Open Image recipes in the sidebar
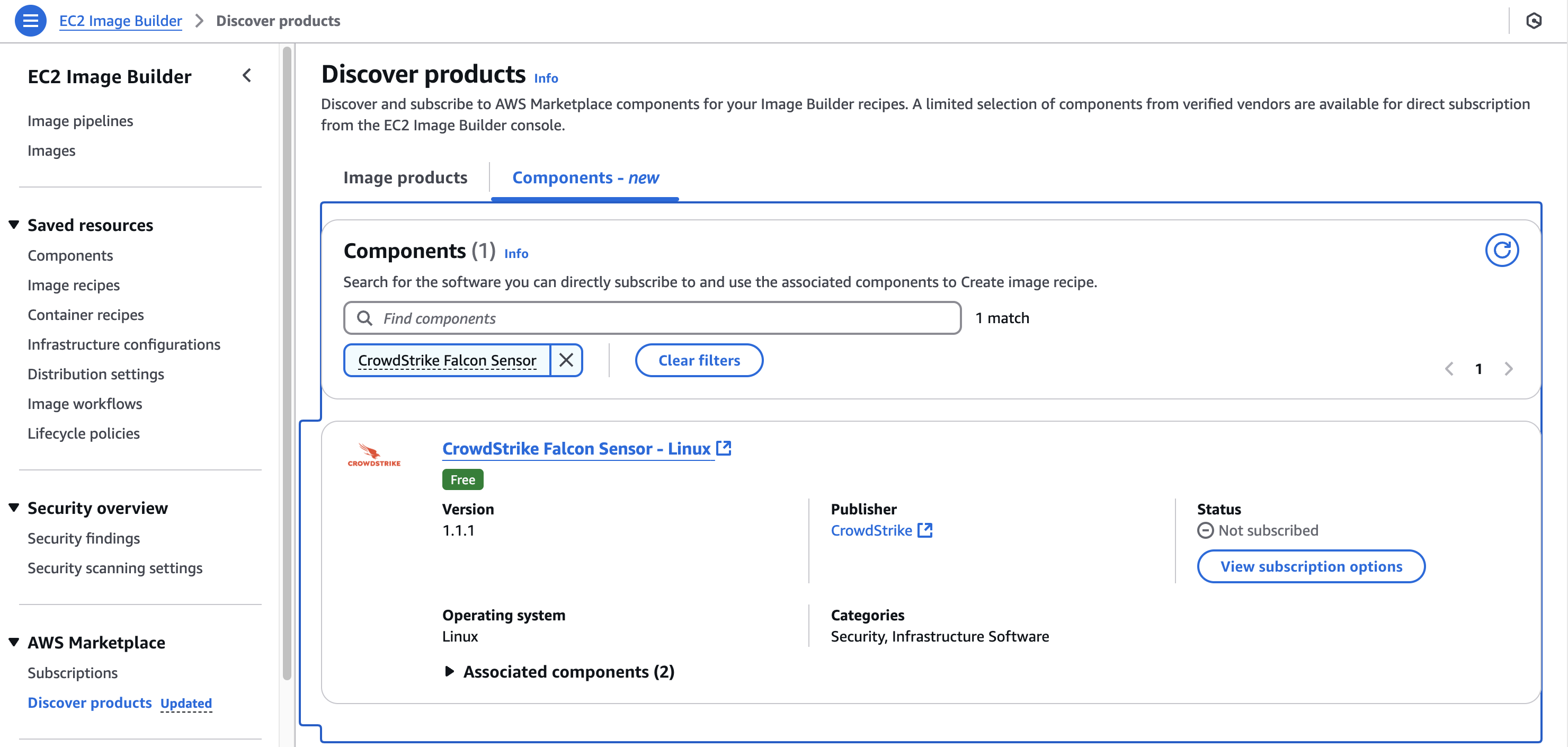 tap(73, 285)
